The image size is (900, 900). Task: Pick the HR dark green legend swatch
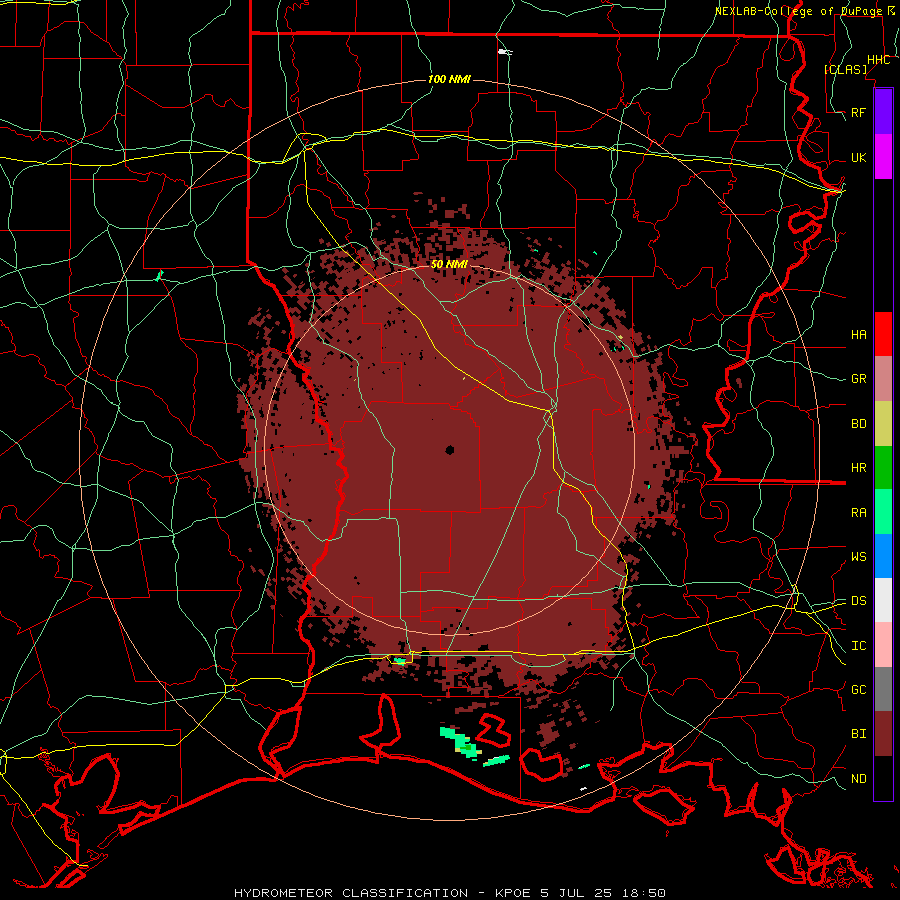coord(883,468)
